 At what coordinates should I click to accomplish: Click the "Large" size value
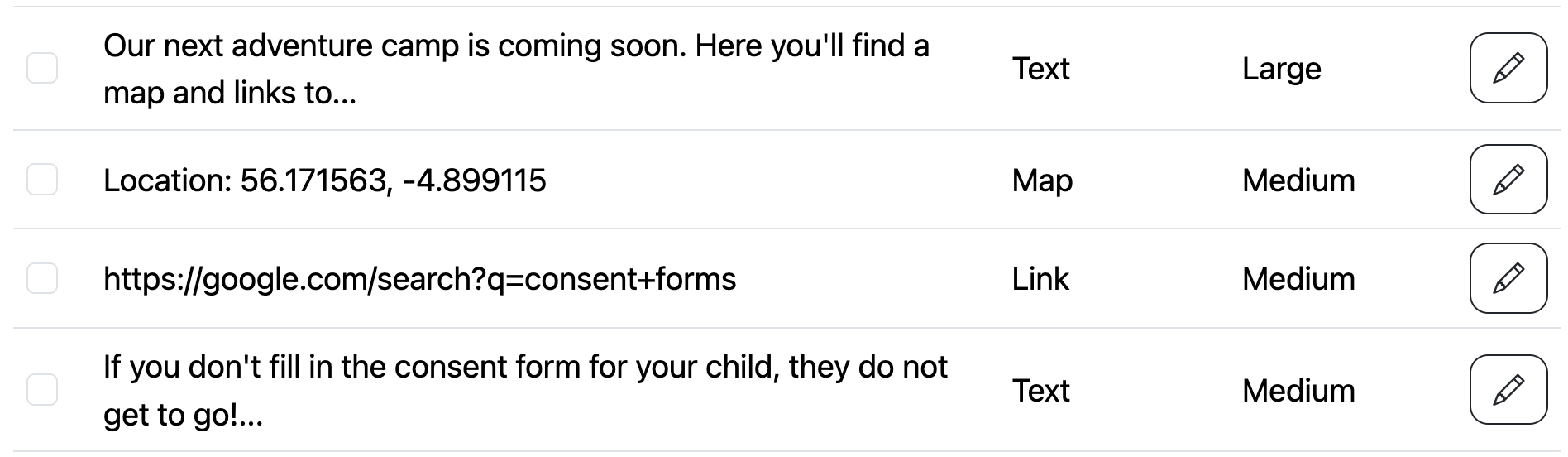1281,69
